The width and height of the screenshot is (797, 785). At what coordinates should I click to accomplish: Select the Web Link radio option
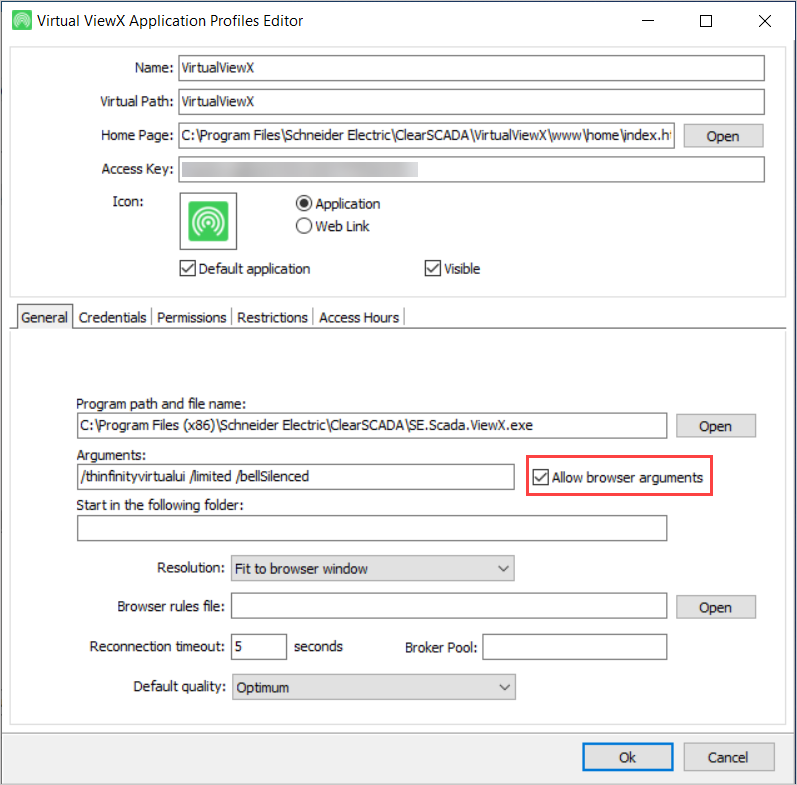(304, 226)
